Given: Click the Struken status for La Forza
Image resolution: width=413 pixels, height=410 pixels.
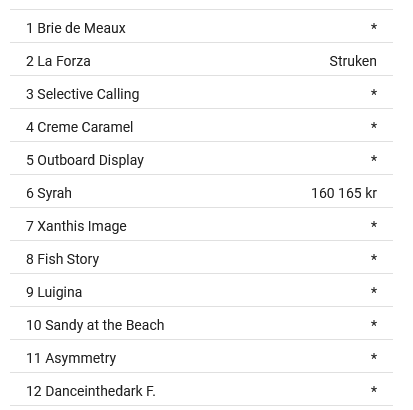Looking at the screenshot, I should coord(353,61).
